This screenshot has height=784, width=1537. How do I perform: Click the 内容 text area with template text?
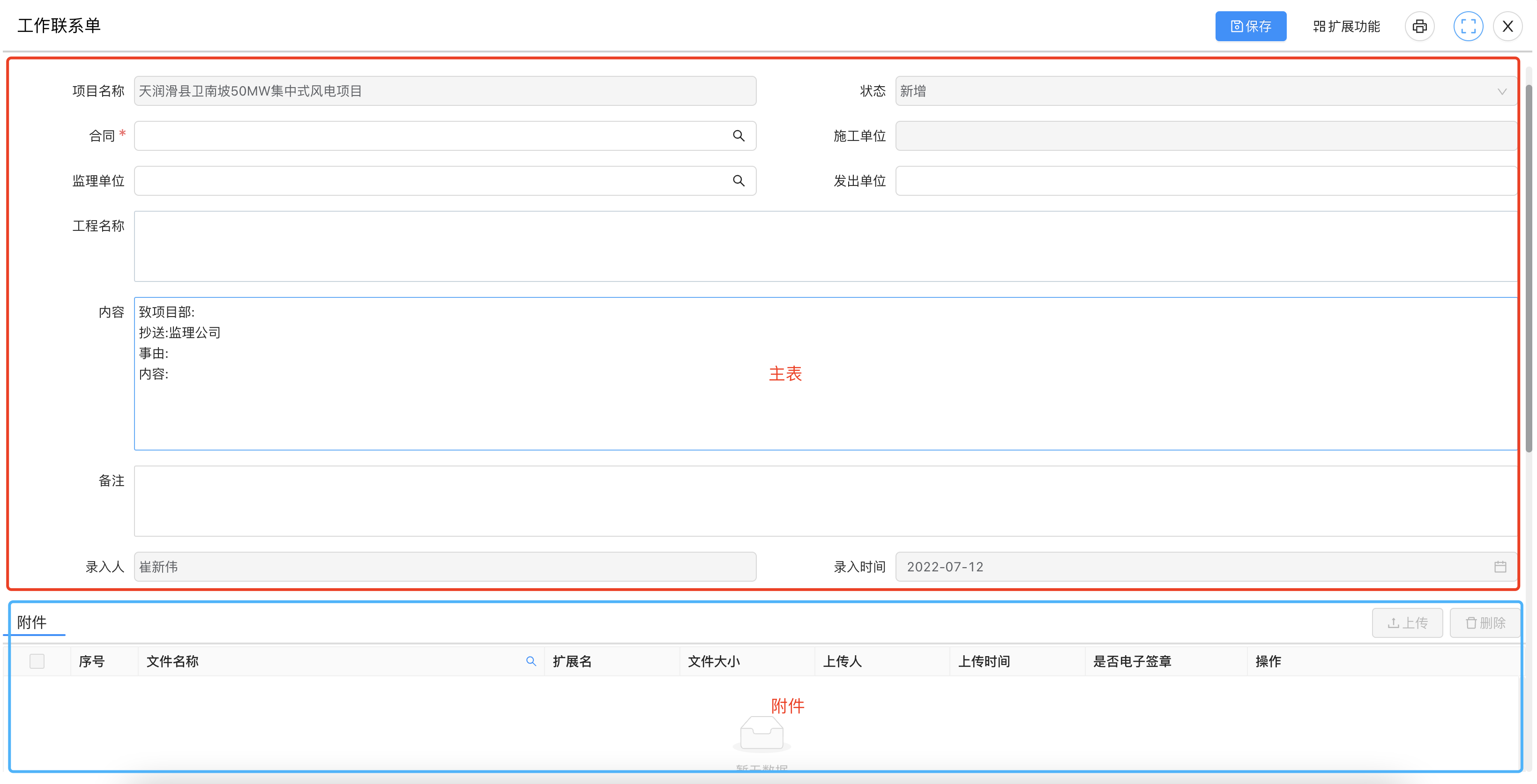coord(825,374)
